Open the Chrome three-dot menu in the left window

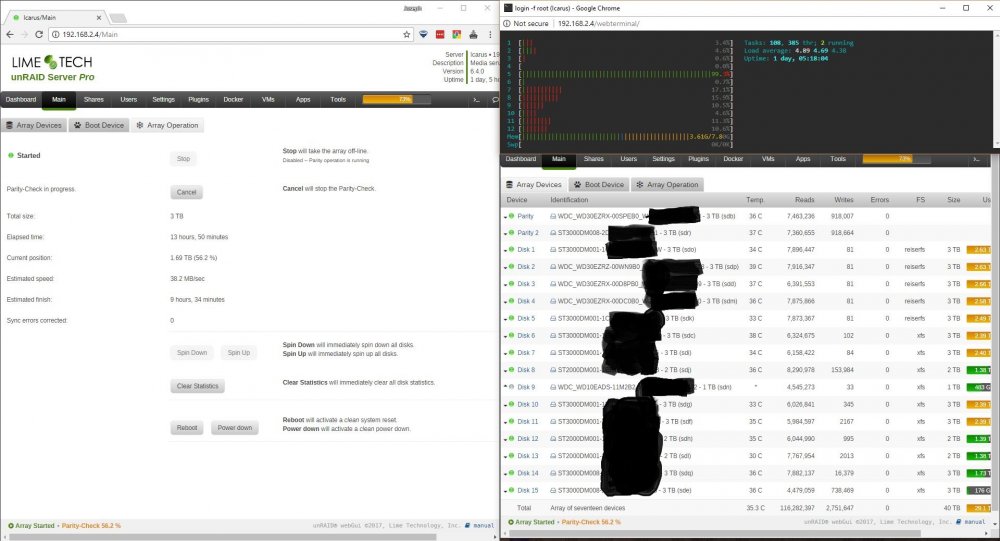point(490,34)
